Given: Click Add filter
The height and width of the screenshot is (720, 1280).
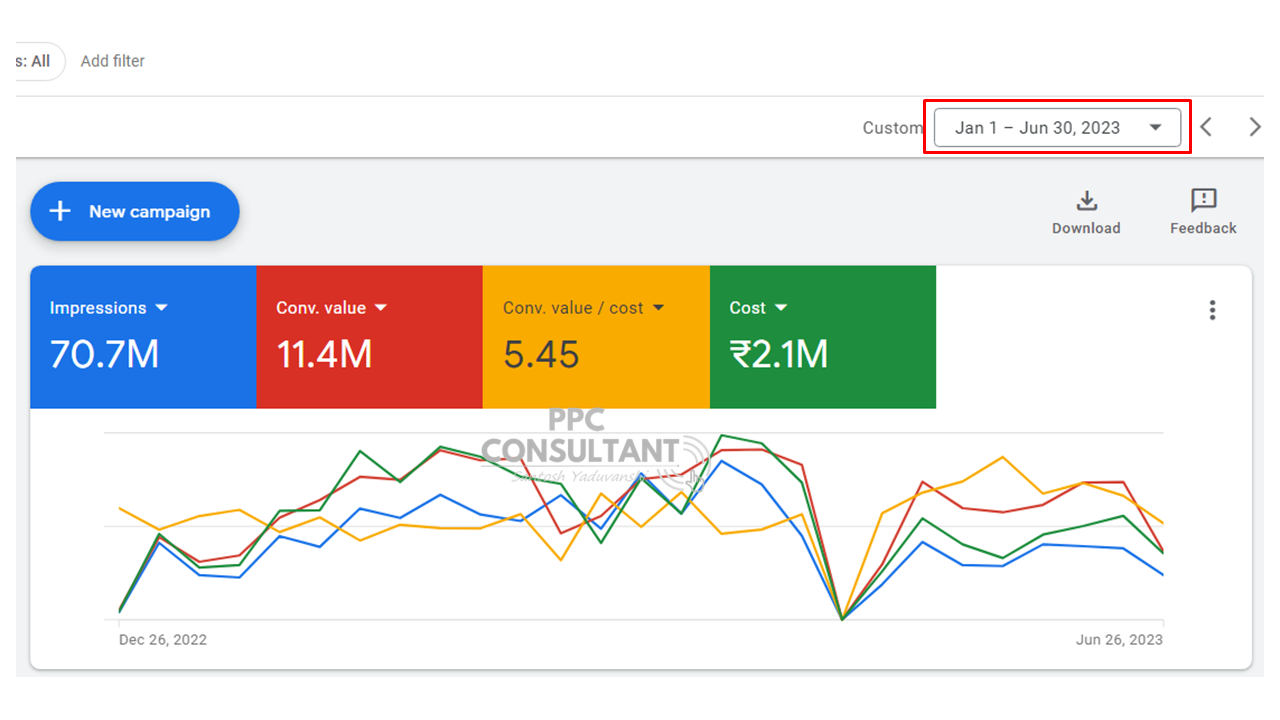Looking at the screenshot, I should click(x=113, y=61).
